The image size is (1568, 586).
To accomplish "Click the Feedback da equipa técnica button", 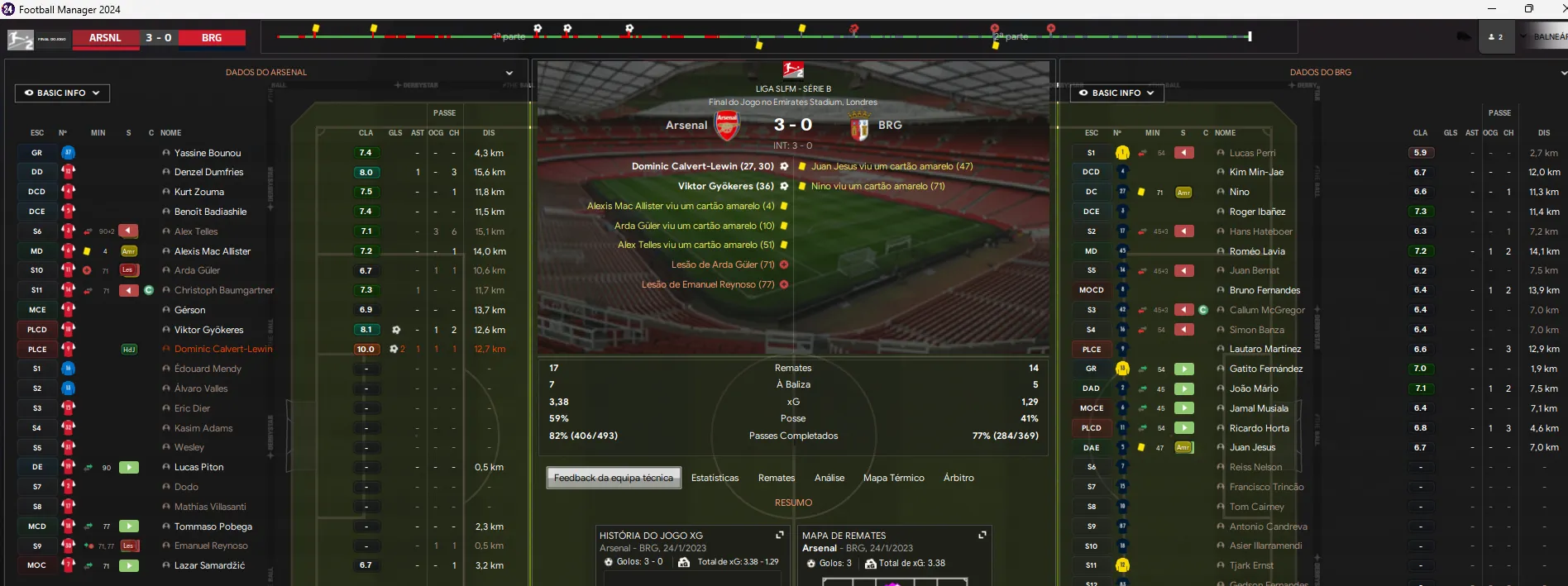I will (x=614, y=478).
